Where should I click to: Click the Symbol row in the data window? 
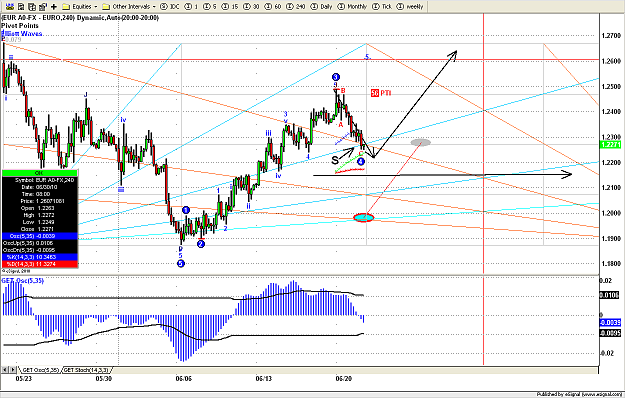(39, 180)
